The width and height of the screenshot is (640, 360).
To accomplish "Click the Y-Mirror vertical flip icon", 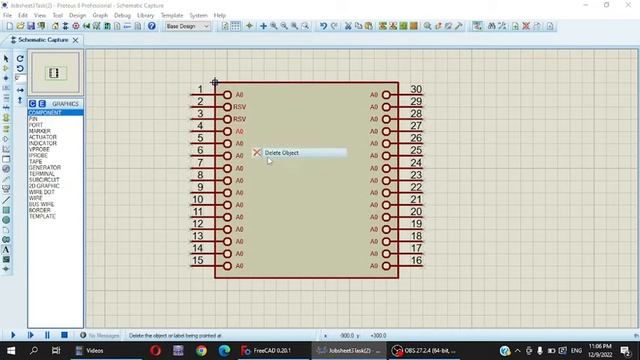I will pyautogui.click(x=20, y=100).
